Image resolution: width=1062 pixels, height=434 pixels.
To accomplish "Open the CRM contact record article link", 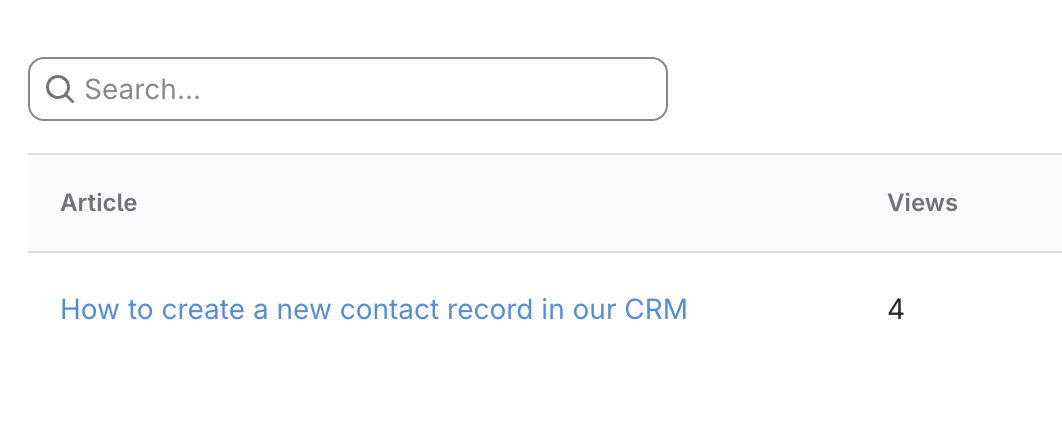I will [x=373, y=310].
